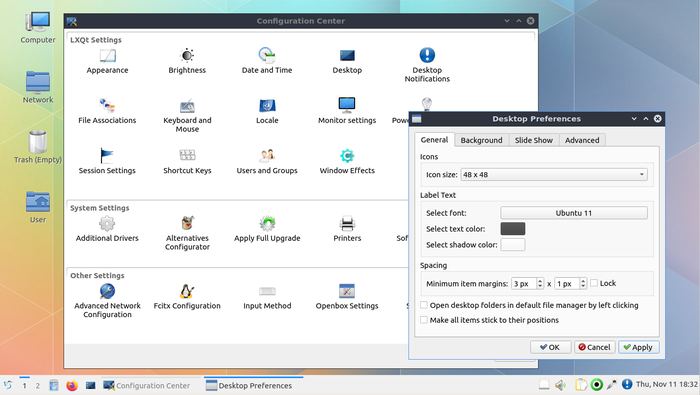This screenshot has width=700, height=395.
Task: Launch the Monitor settings icon
Action: [347, 105]
